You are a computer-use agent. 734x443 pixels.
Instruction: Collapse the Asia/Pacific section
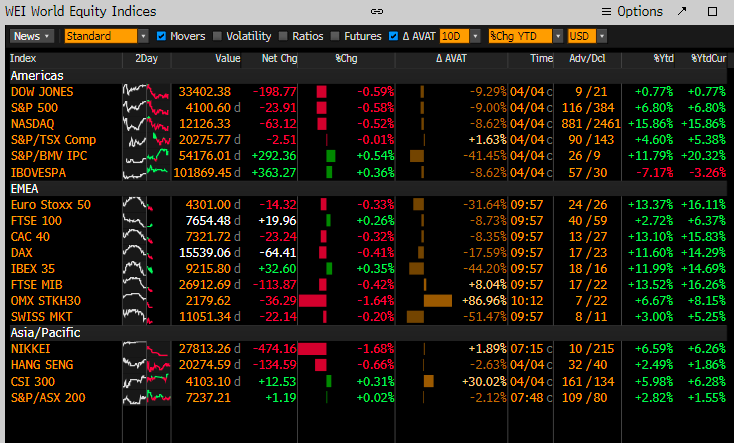[x=45, y=332]
